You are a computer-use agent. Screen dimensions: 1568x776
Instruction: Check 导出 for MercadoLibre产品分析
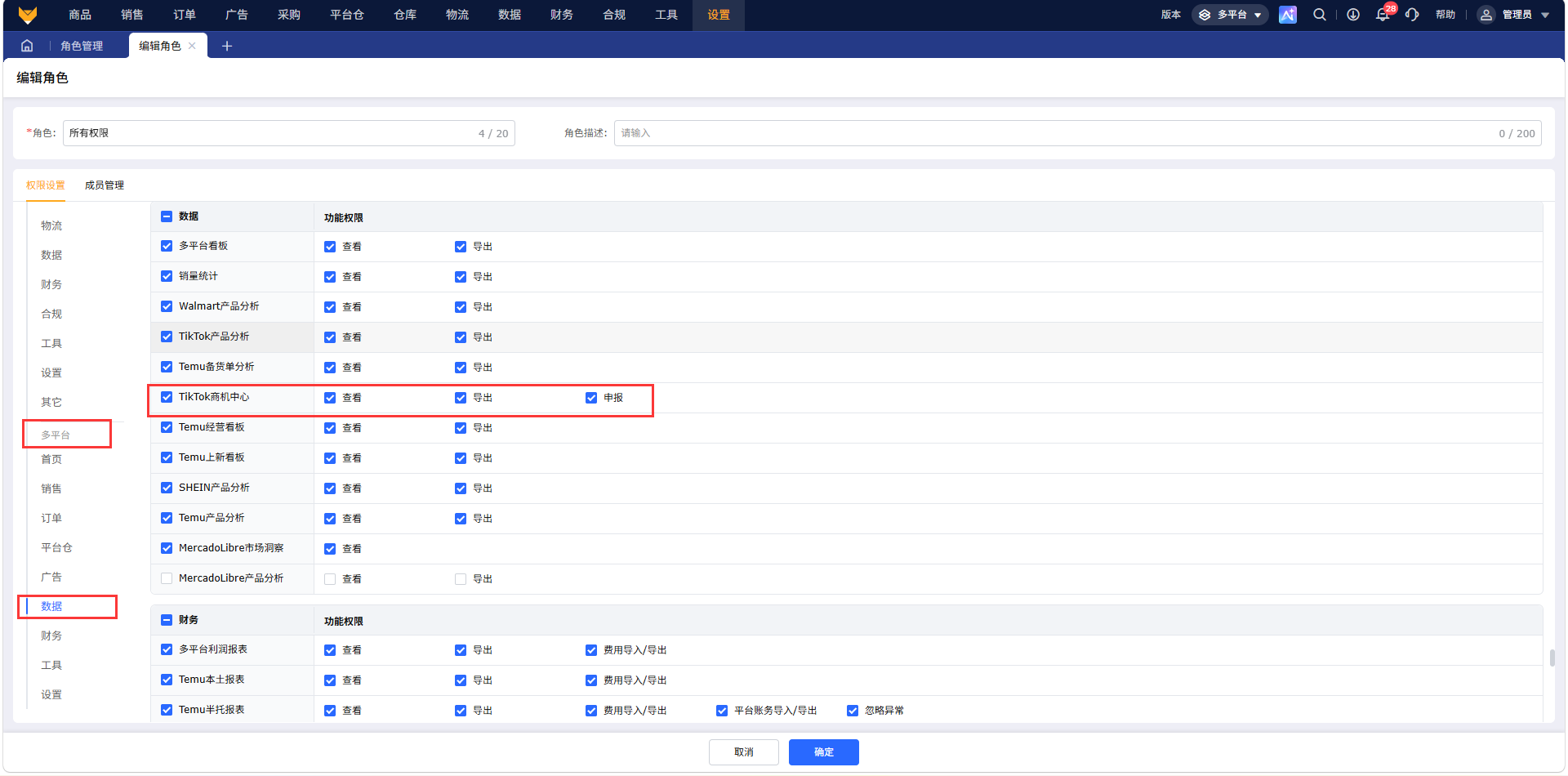tap(461, 579)
